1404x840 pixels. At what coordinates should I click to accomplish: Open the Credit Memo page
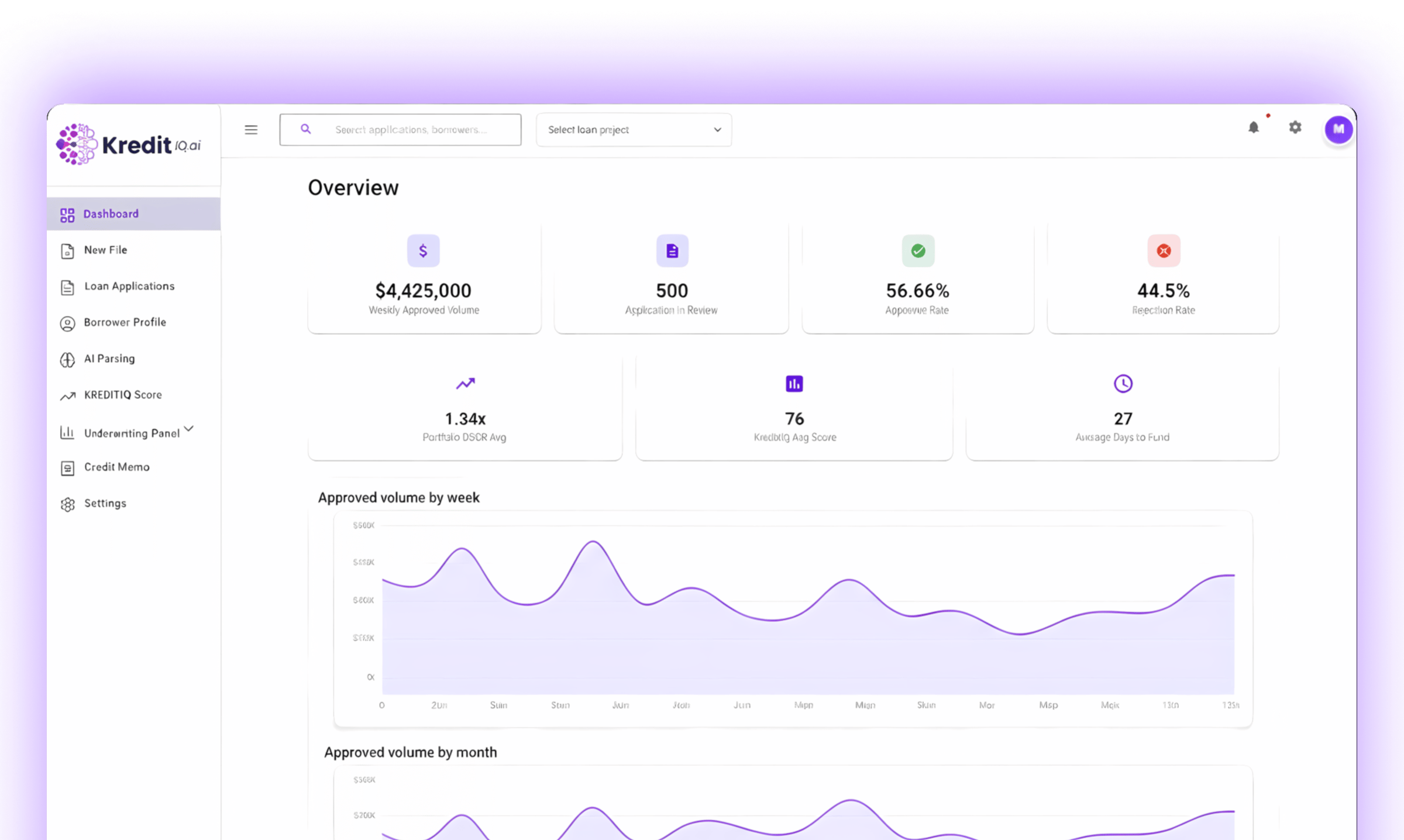117,467
